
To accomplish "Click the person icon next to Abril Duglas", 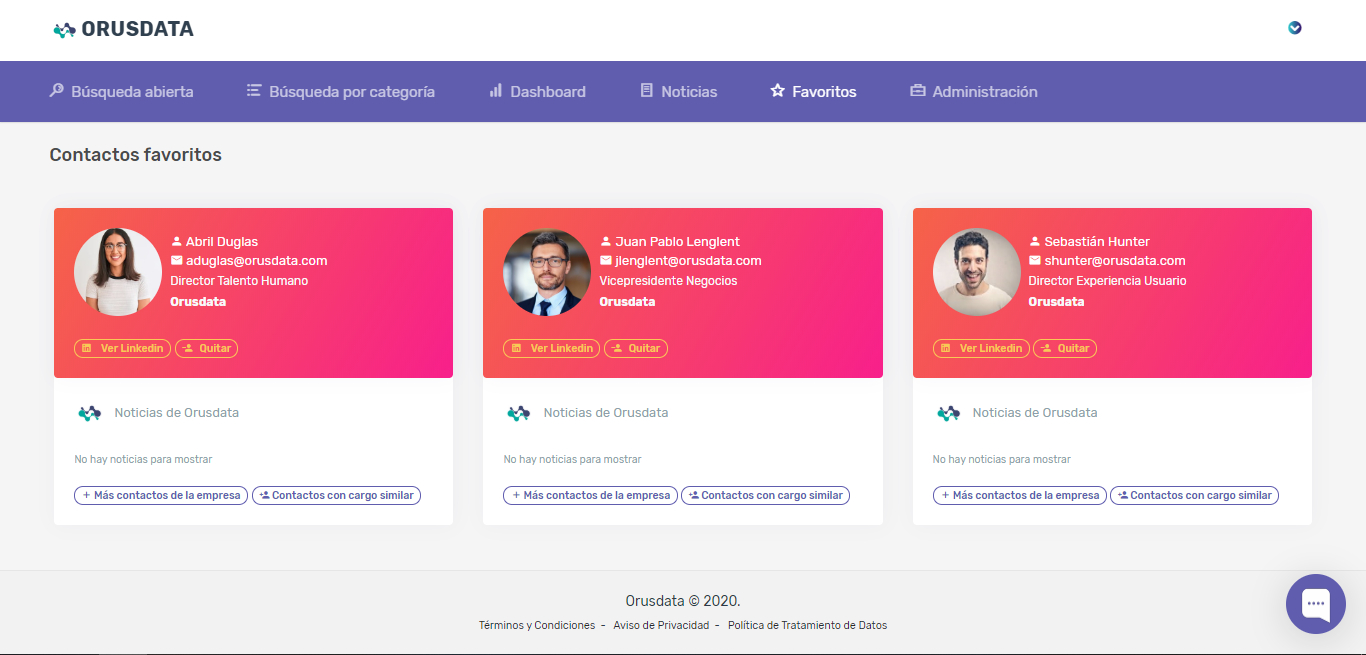I will click(177, 241).
